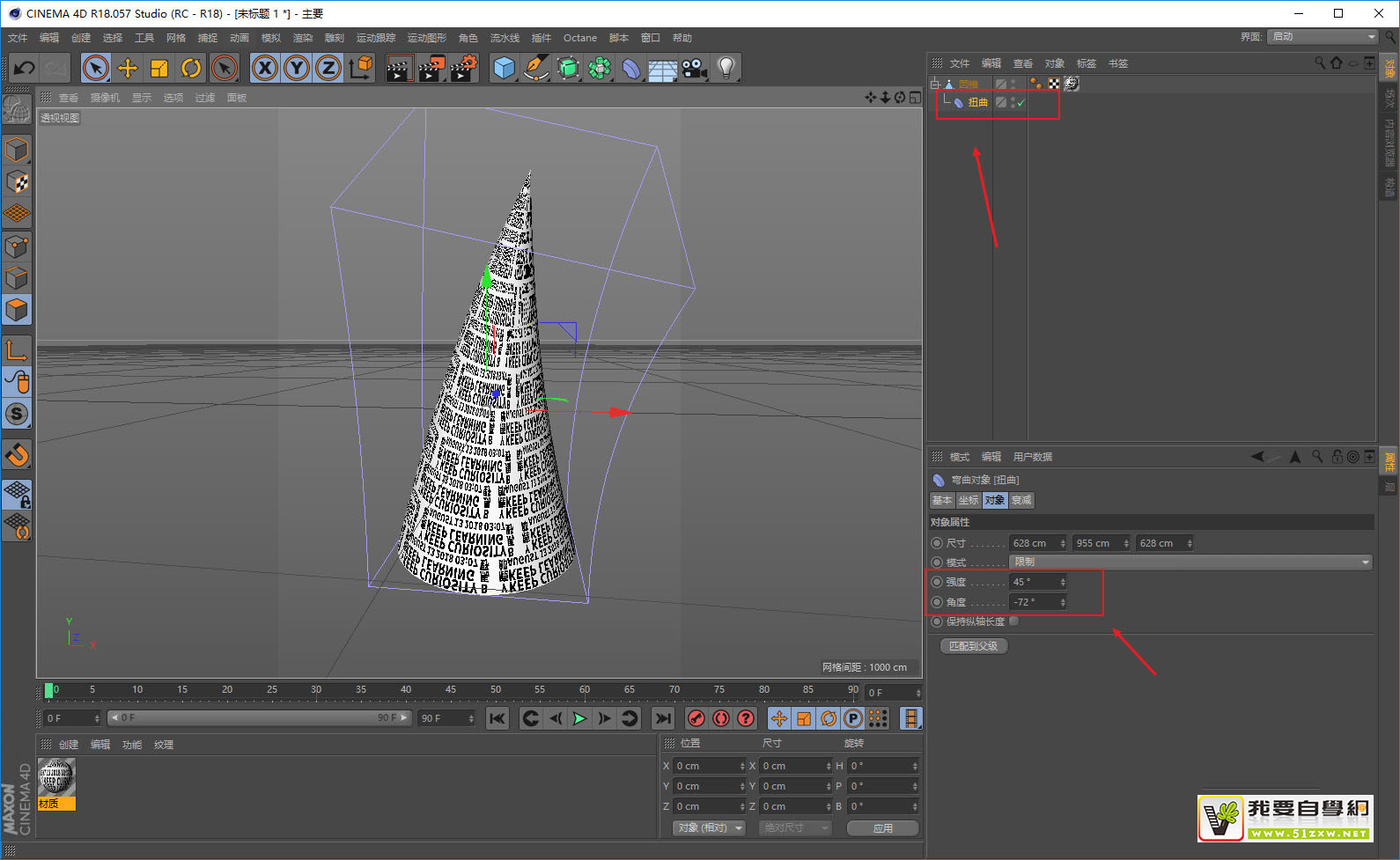Image resolution: width=1400 pixels, height=860 pixels.
Task: Toggle keyframe circle next to 尺寸
Action: click(x=937, y=543)
